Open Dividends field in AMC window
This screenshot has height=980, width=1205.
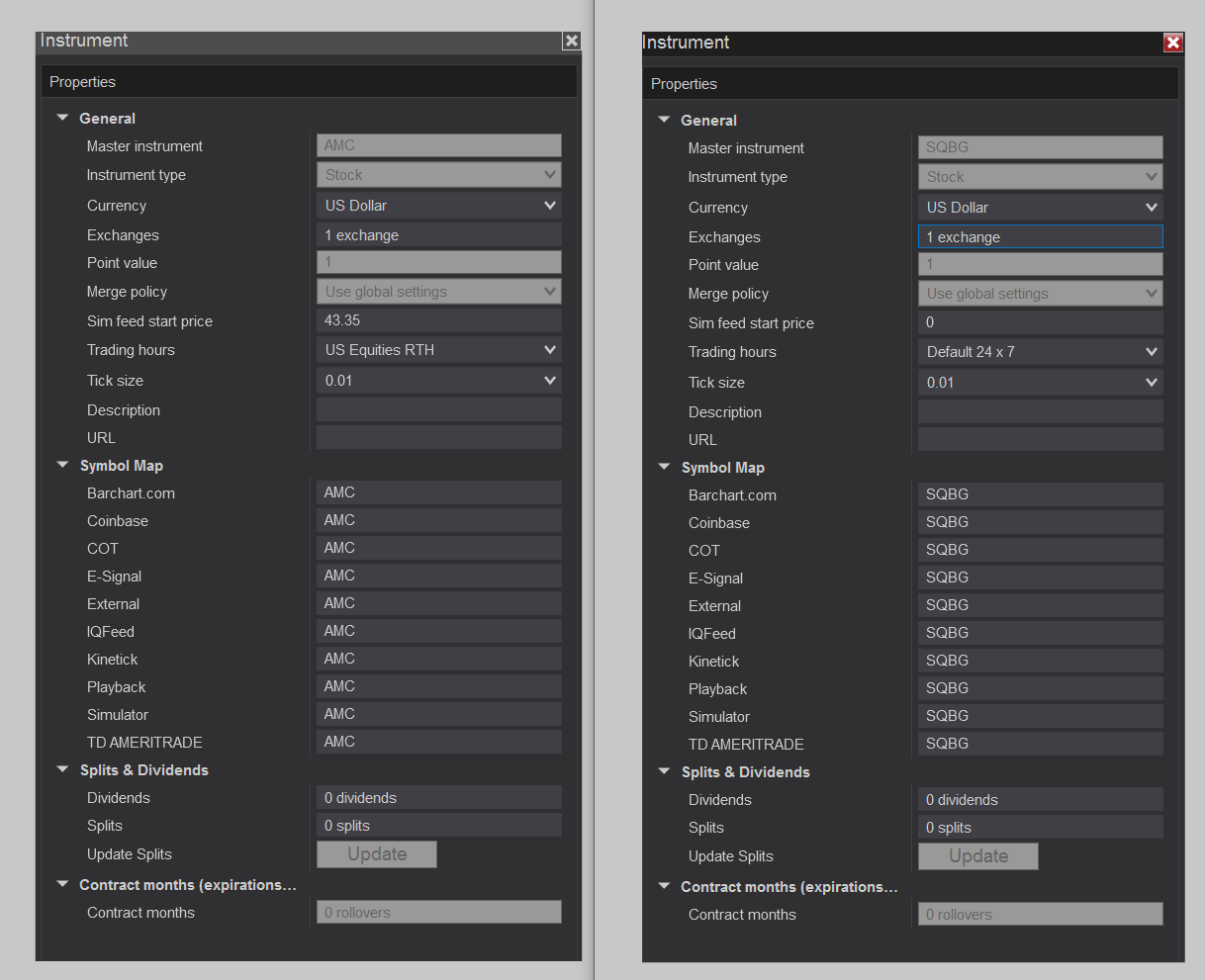[439, 797]
